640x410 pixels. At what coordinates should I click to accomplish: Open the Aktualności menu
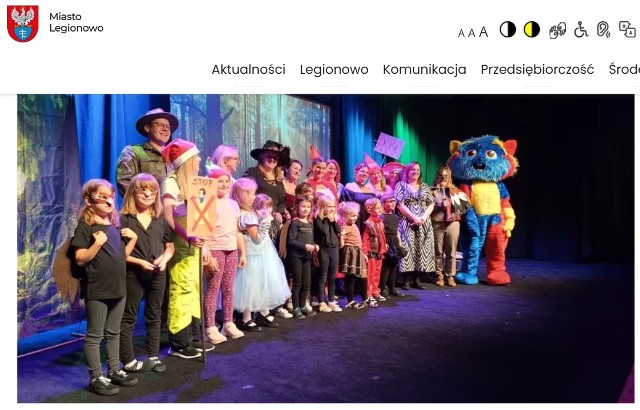(249, 70)
